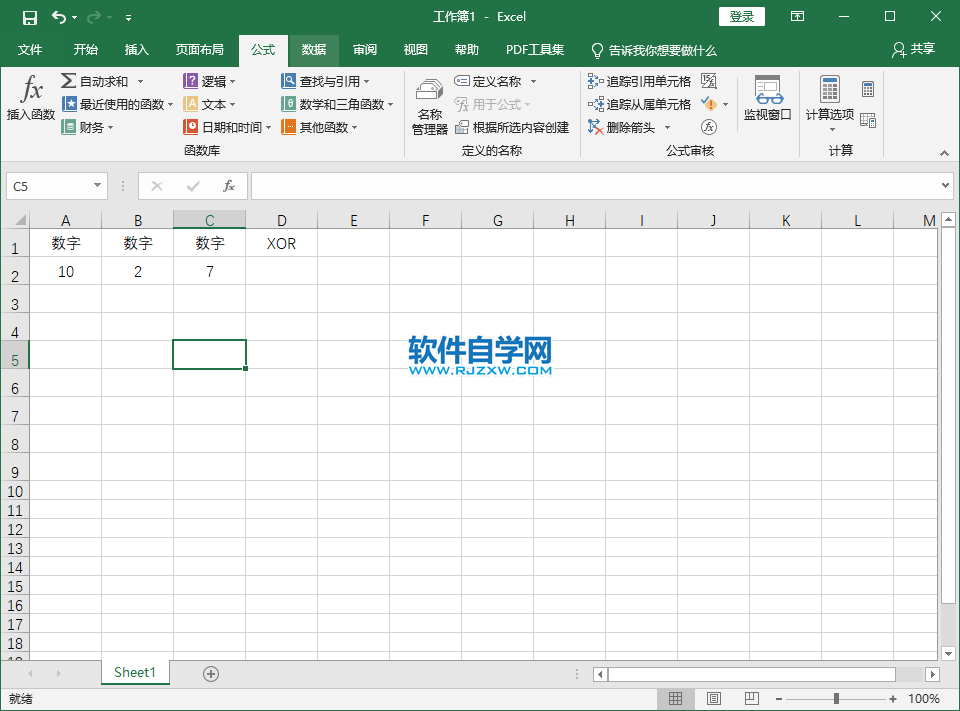Screen dimensions: 960x711
Task: Click the AutoSum sigma icon
Action: [69, 81]
